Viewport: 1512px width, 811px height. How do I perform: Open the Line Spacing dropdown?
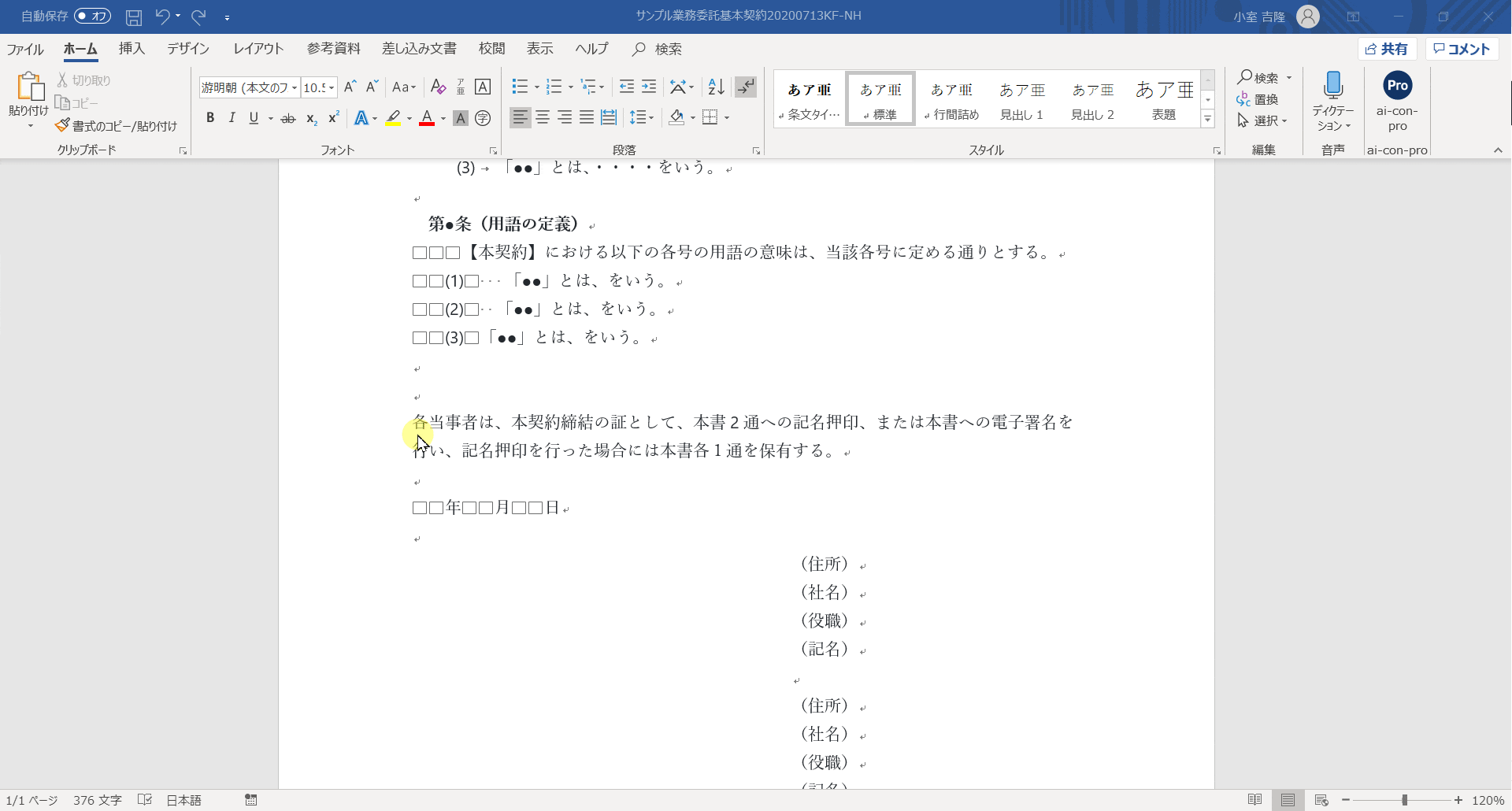click(x=642, y=117)
